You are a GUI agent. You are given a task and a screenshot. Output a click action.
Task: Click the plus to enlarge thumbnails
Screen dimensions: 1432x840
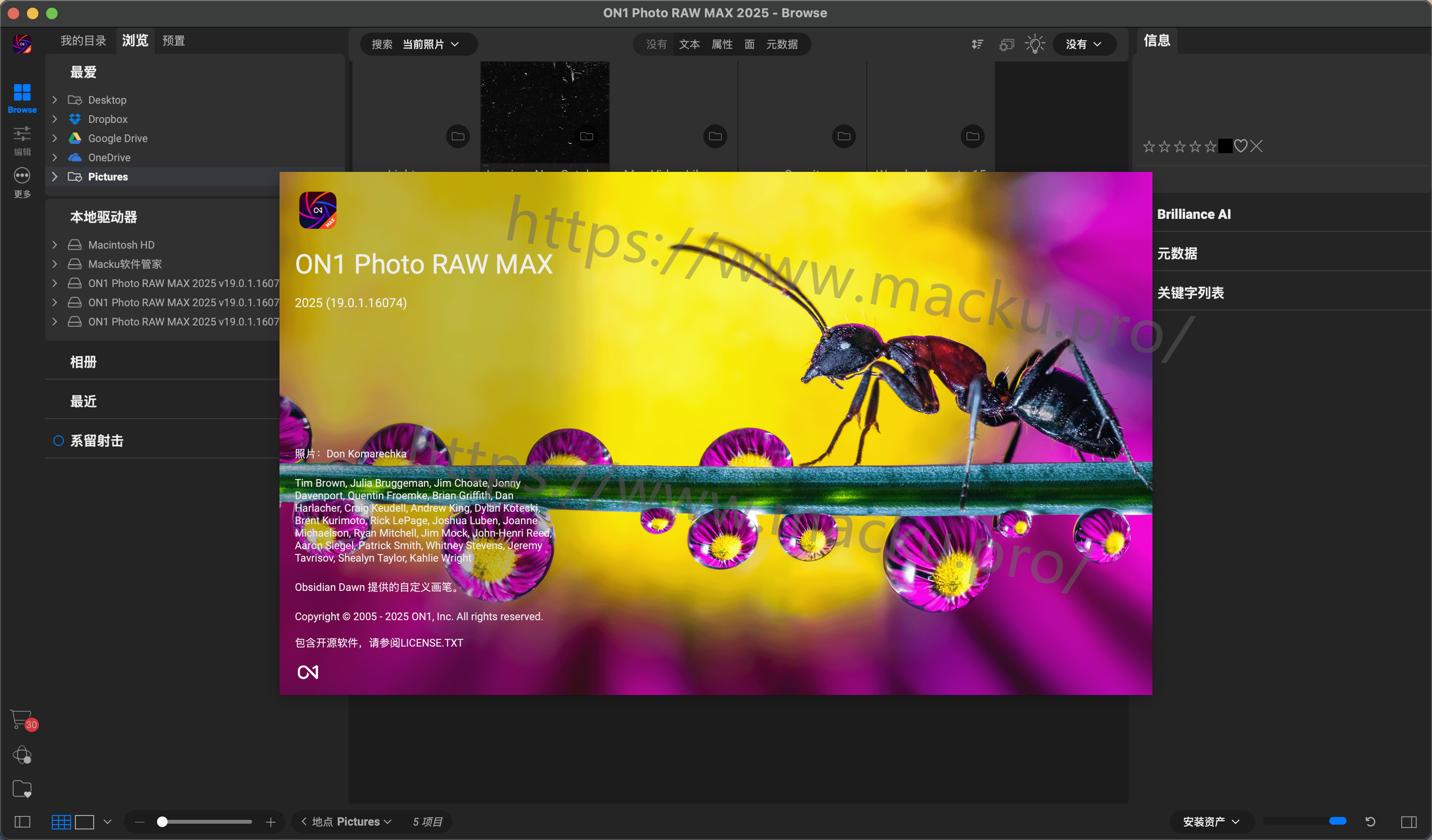point(270,822)
